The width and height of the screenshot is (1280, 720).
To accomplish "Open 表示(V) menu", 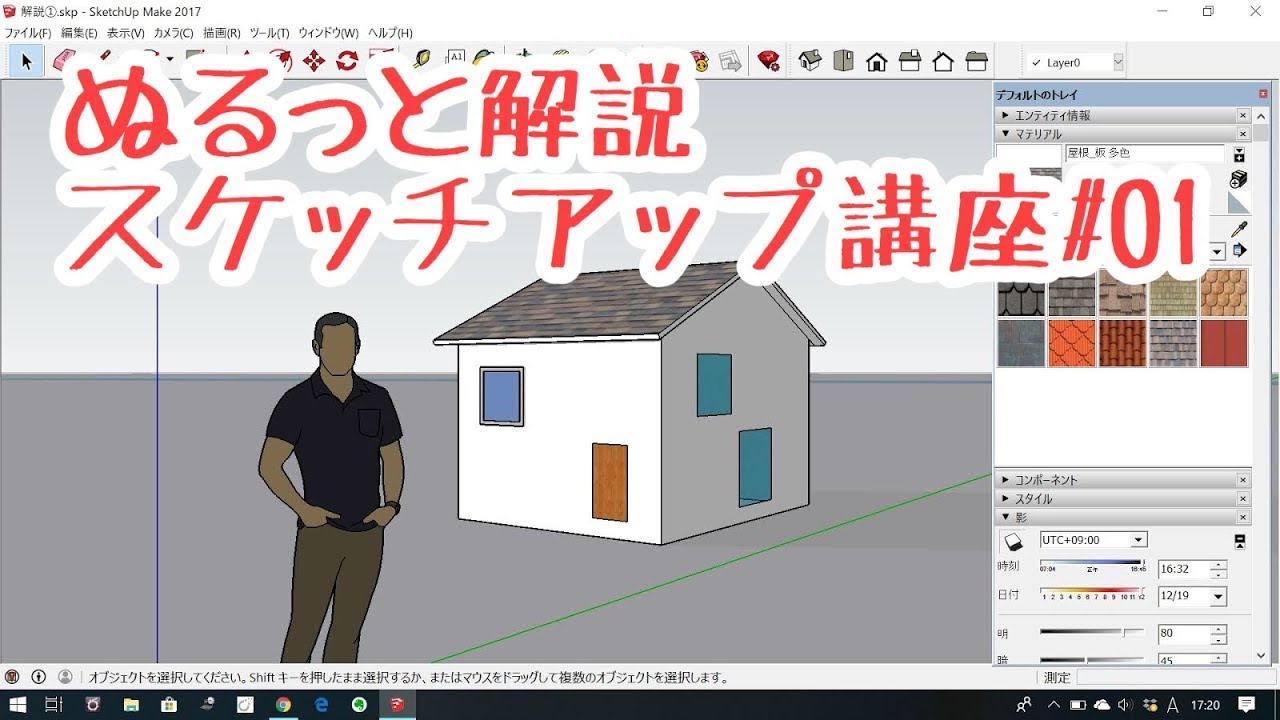I will click(126, 33).
